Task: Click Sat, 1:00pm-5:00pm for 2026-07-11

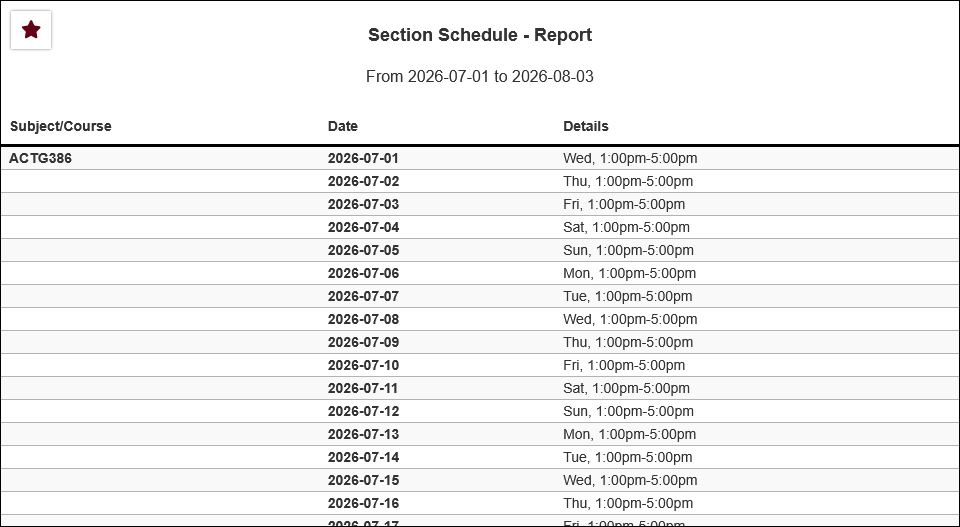Action: 626,388
